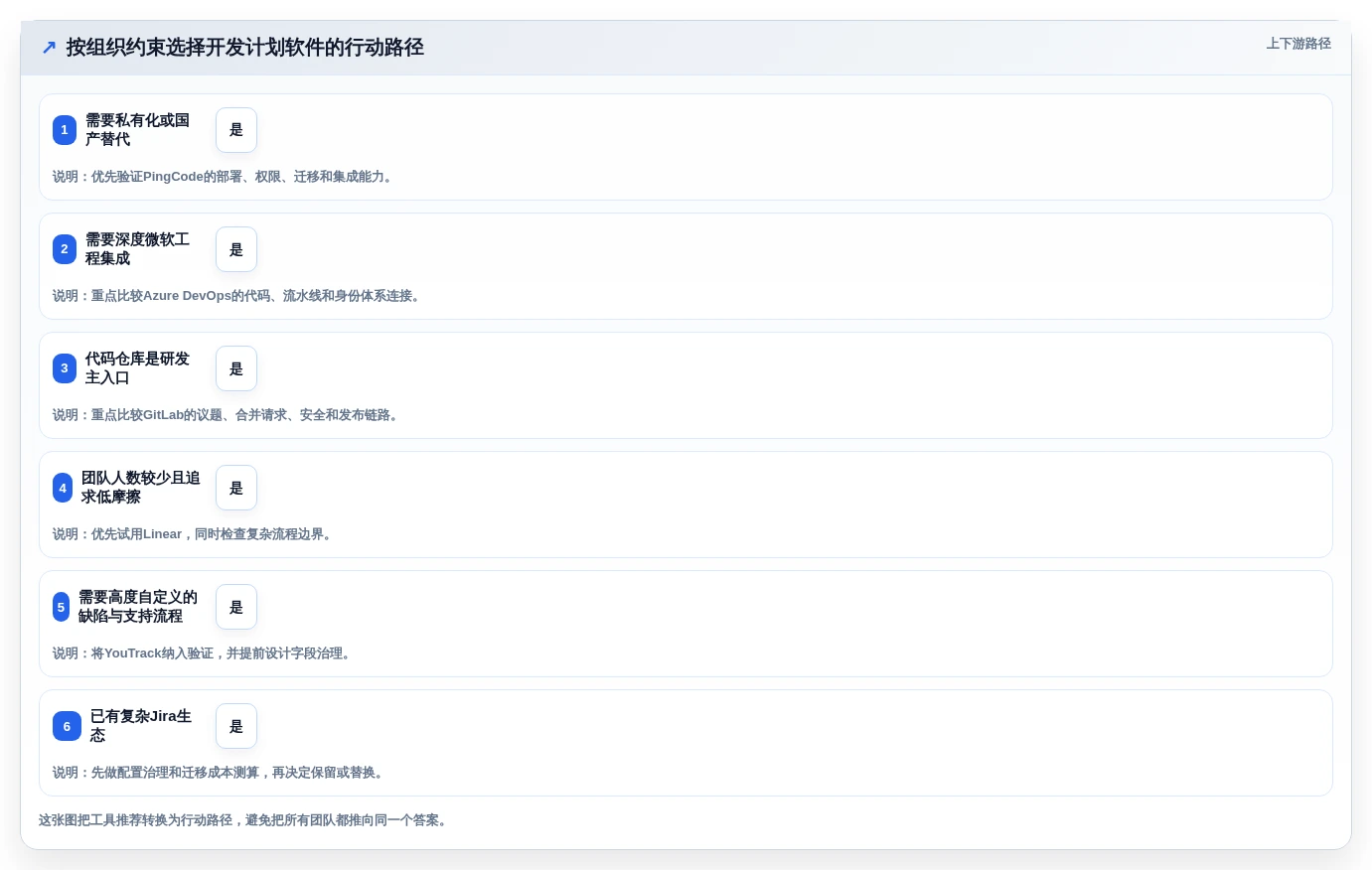Click 是 button for 已有复杂Jira生态

pyautogui.click(x=236, y=726)
